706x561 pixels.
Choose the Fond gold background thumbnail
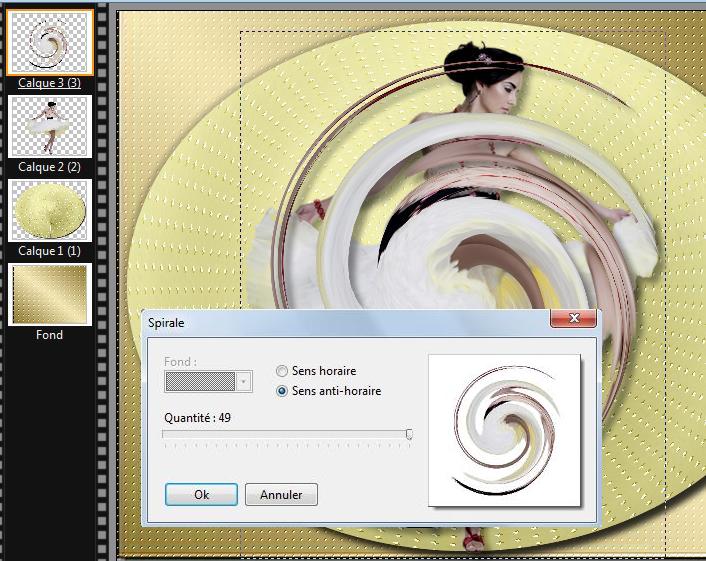pos(50,294)
